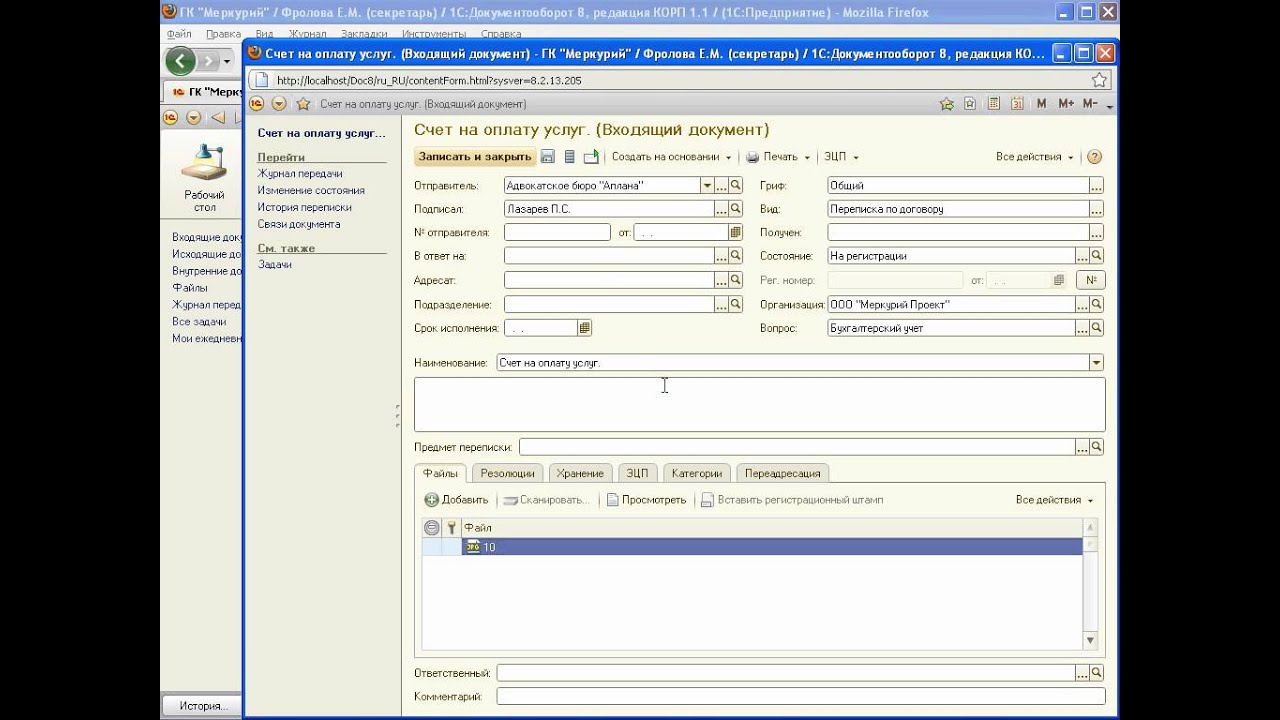Screen dimensions: 1280x720
Task: Expand the Наименование dropdown arrow
Action: click(1097, 363)
